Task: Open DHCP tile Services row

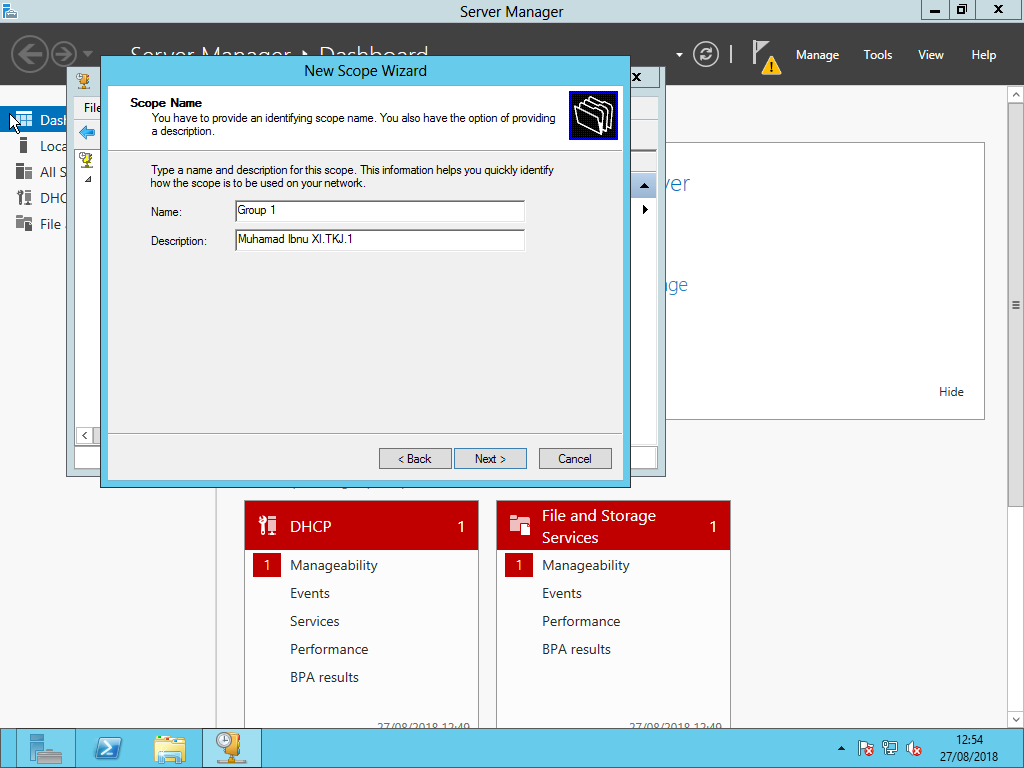Action: (315, 621)
